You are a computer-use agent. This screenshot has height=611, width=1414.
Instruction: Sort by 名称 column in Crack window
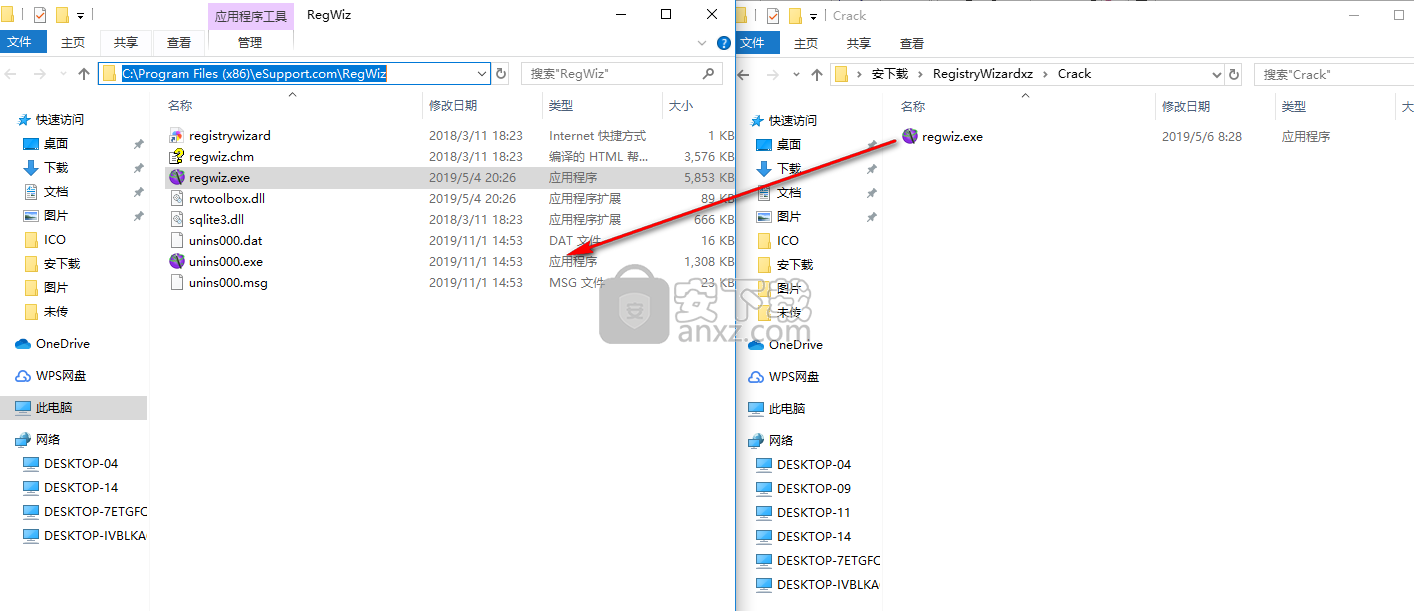(x=913, y=106)
